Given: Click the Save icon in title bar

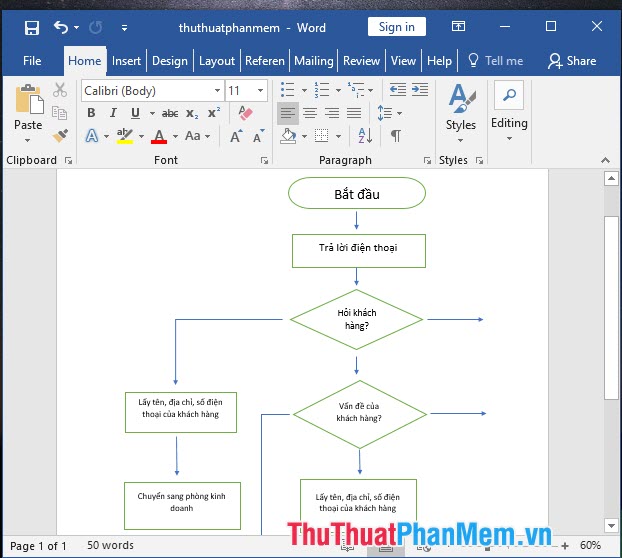Looking at the screenshot, I should (32, 27).
